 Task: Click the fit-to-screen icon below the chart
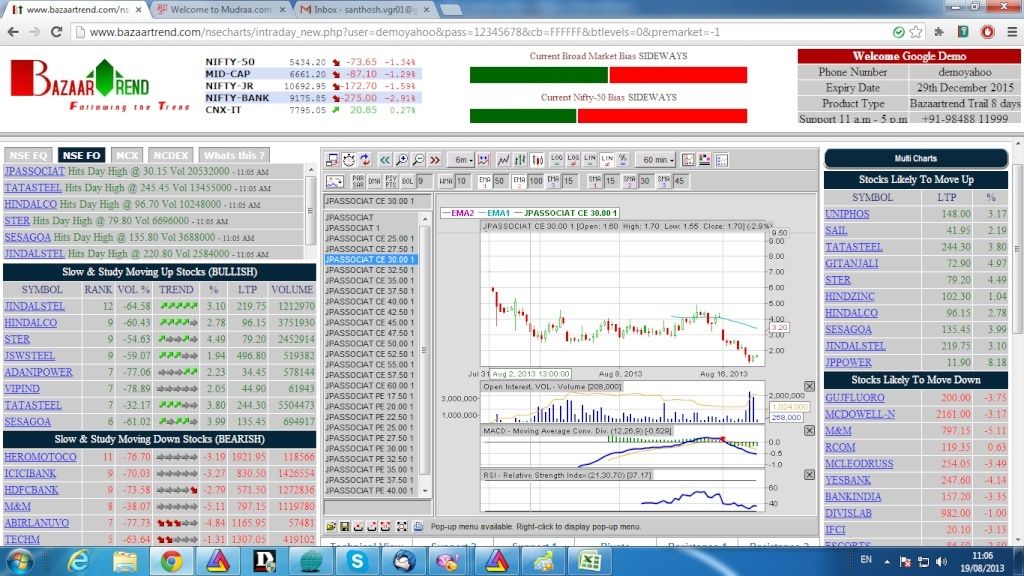click(402, 526)
